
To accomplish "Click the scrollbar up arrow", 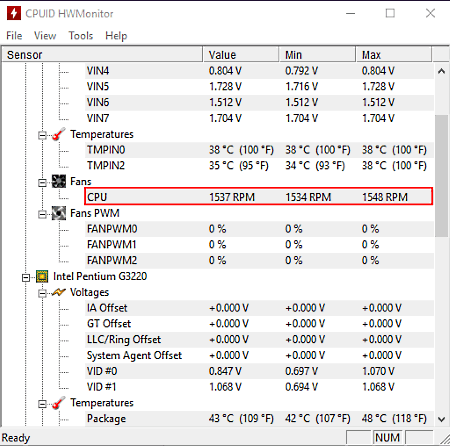I will tap(441, 71).
